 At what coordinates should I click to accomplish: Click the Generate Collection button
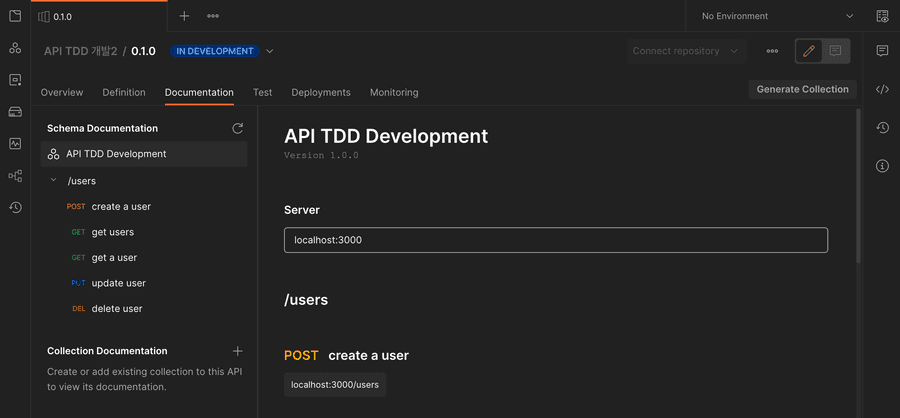(802, 89)
